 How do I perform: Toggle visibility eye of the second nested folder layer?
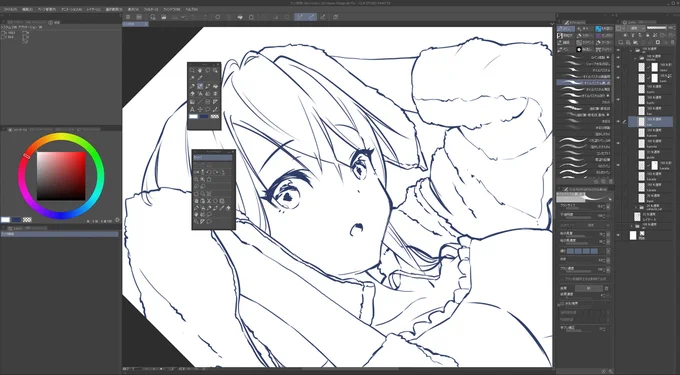618,58
